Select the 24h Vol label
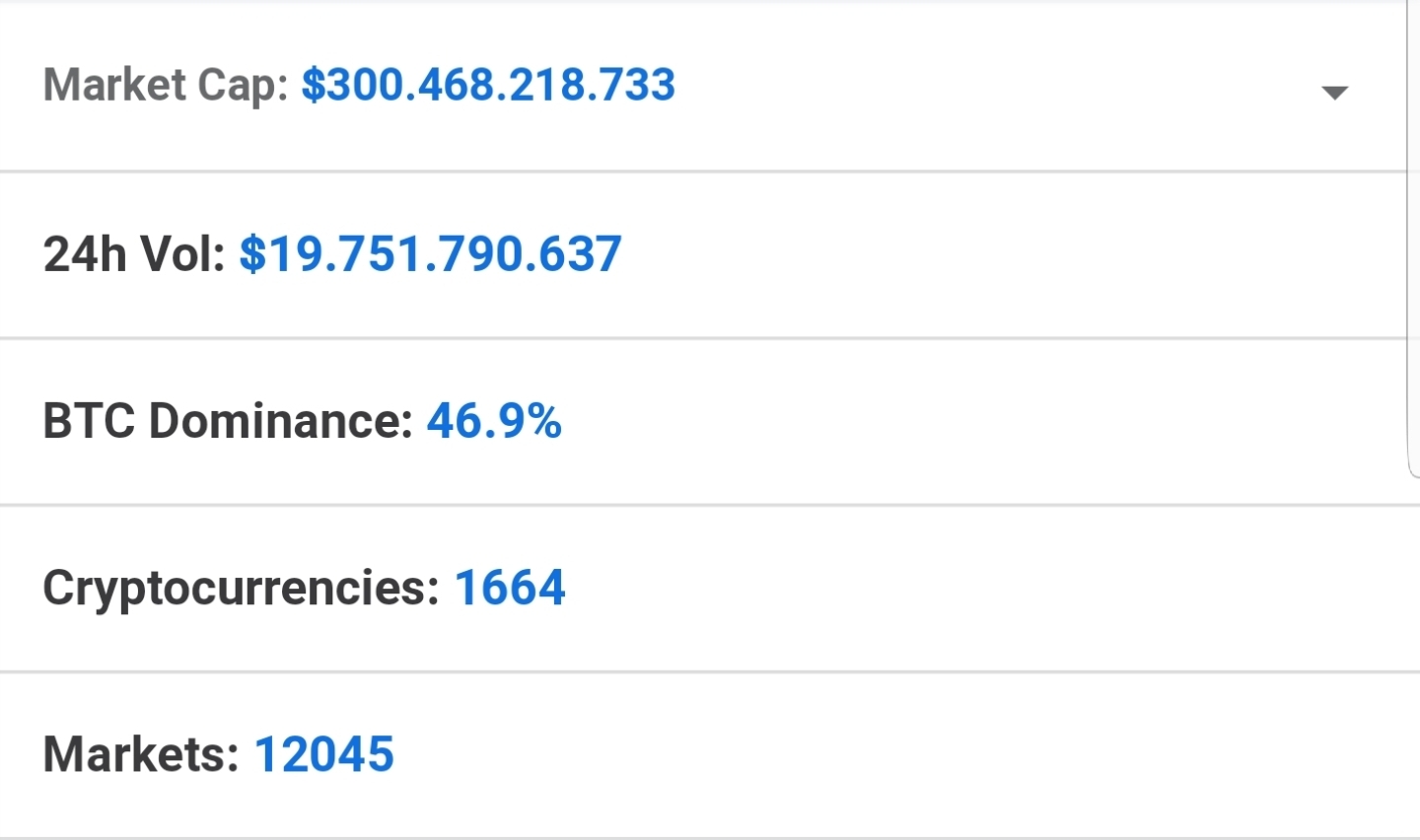Image resolution: width=1420 pixels, height=840 pixels. (x=134, y=254)
